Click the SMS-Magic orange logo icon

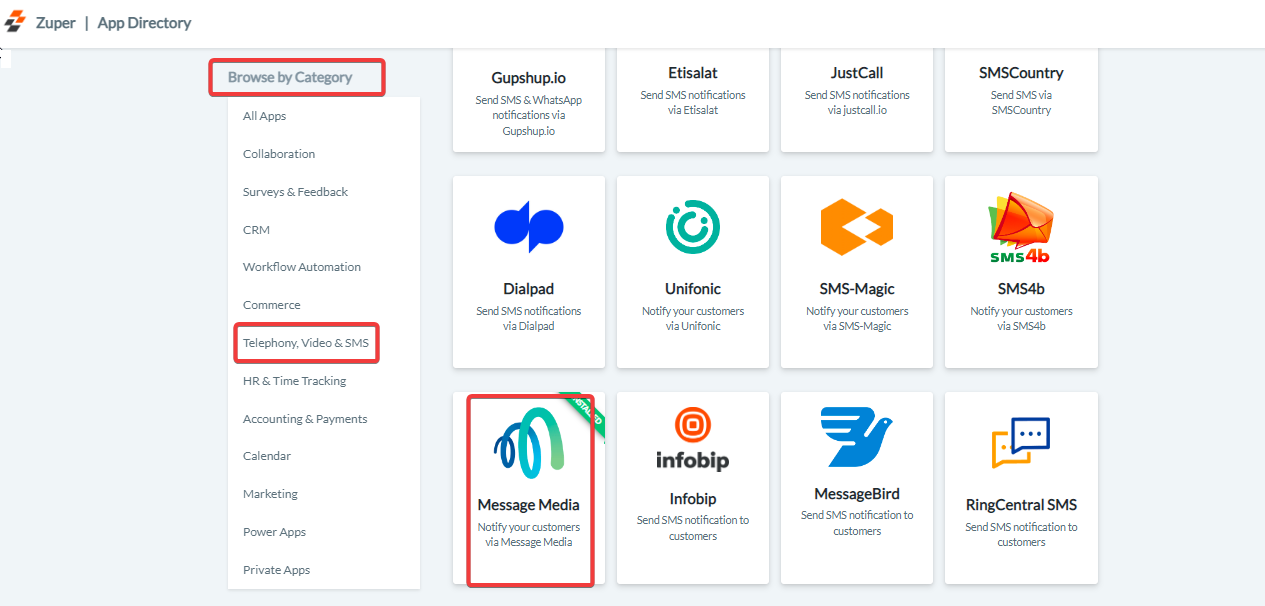pos(857,227)
